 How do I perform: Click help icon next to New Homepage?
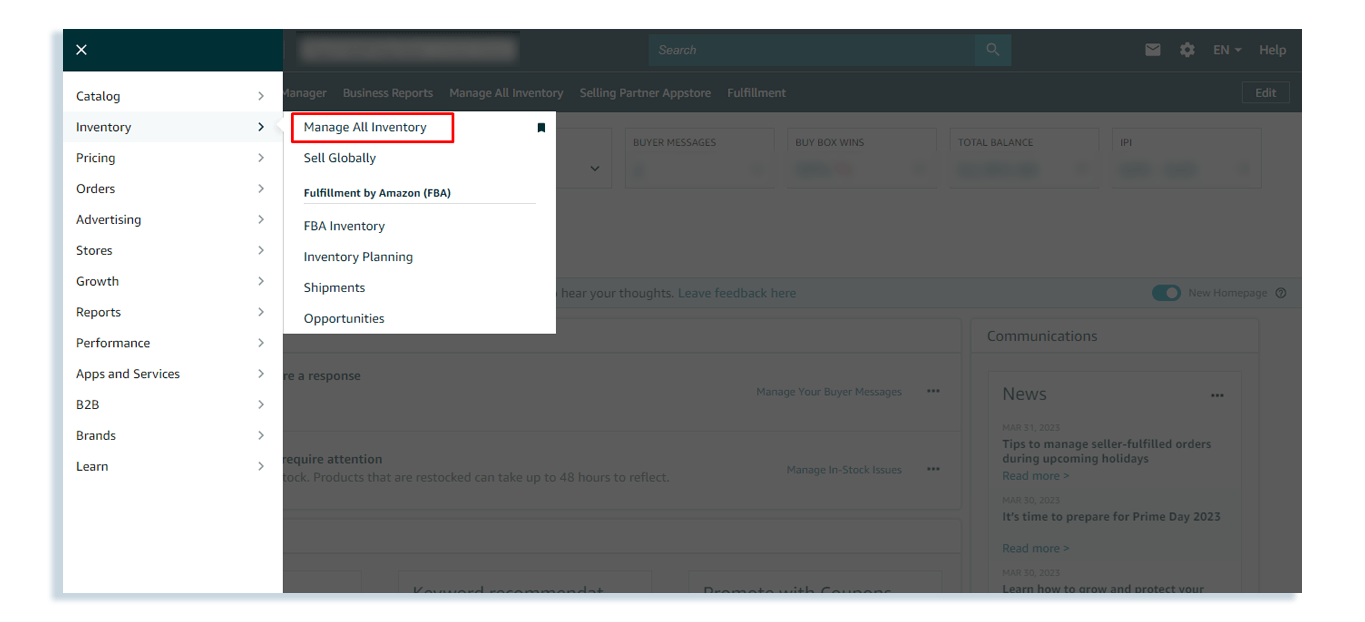click(x=1281, y=293)
